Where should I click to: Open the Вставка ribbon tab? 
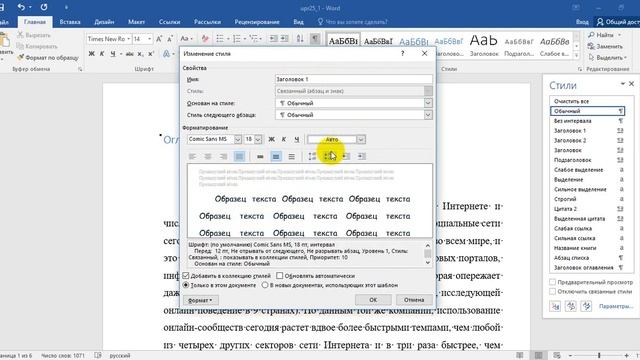[70, 22]
